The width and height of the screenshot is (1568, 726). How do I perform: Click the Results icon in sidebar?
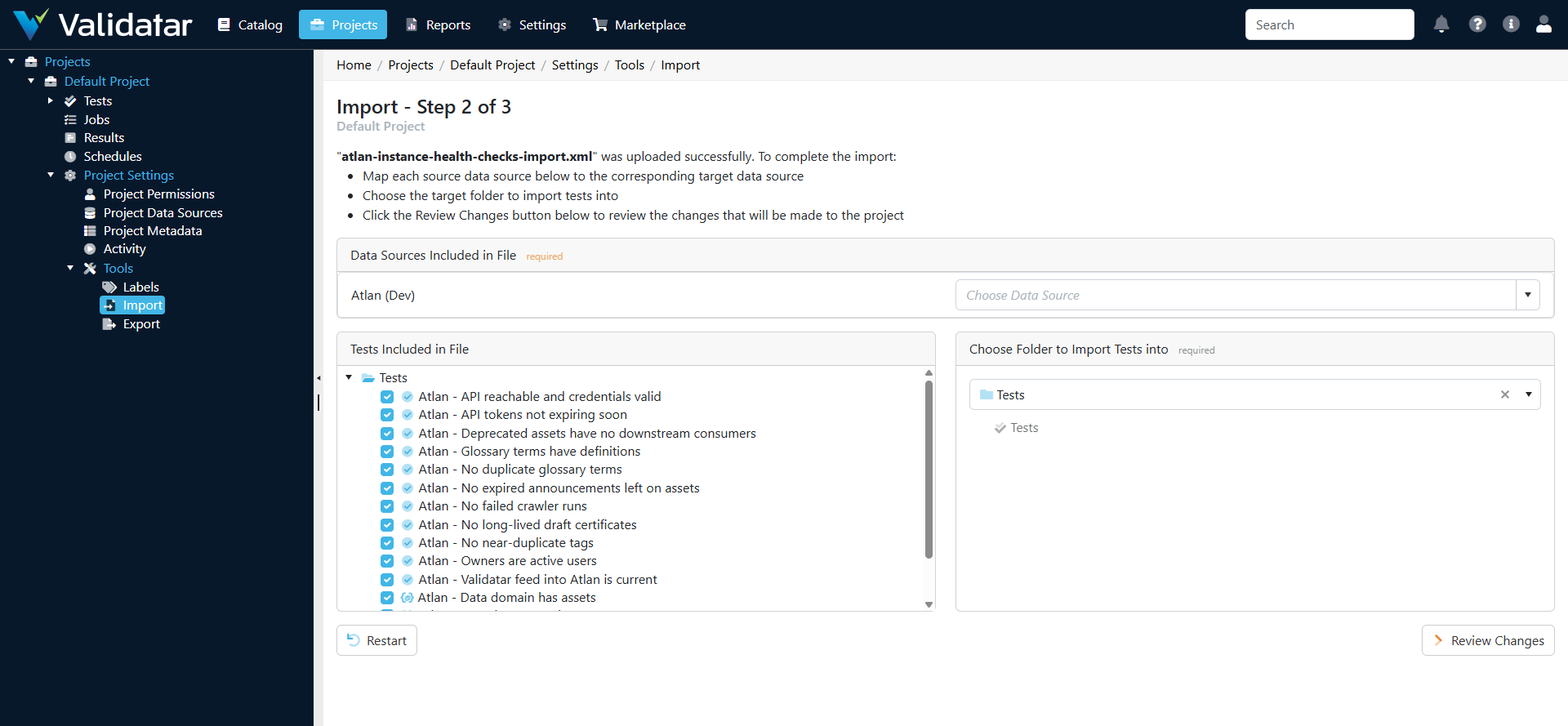70,138
